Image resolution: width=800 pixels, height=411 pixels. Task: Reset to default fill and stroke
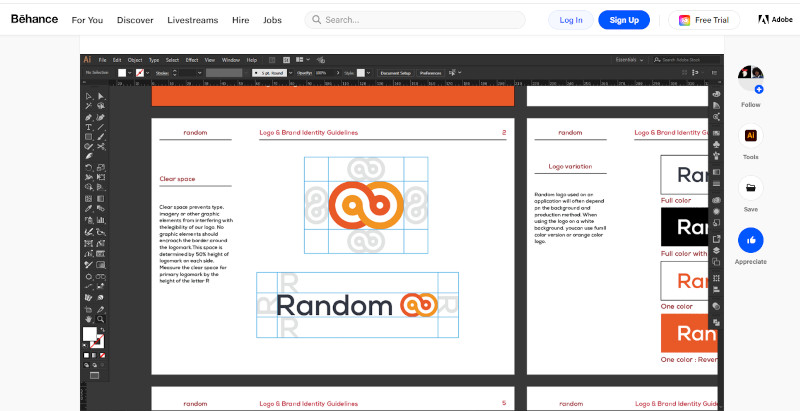tap(85, 345)
